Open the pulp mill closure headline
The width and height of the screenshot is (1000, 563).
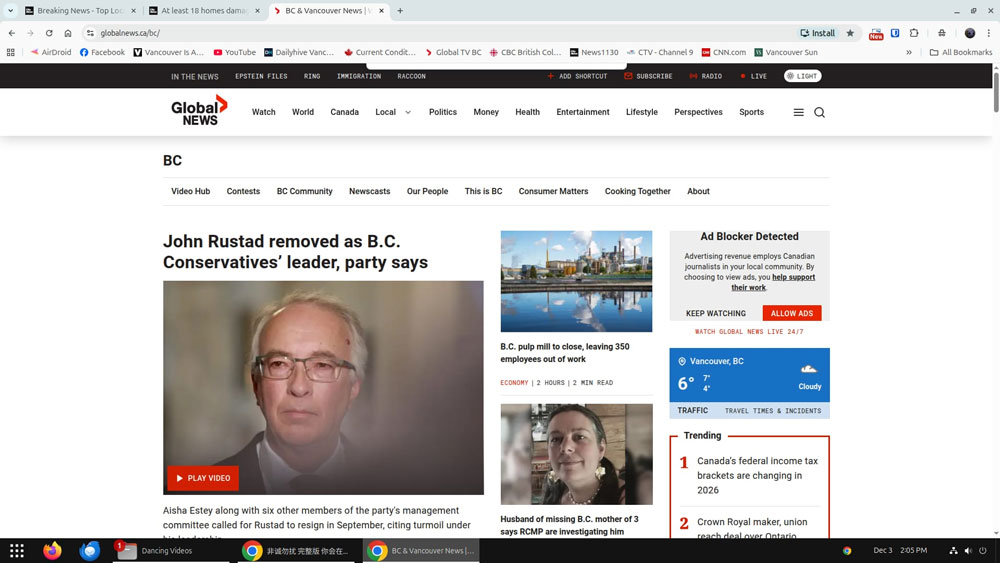(x=565, y=353)
